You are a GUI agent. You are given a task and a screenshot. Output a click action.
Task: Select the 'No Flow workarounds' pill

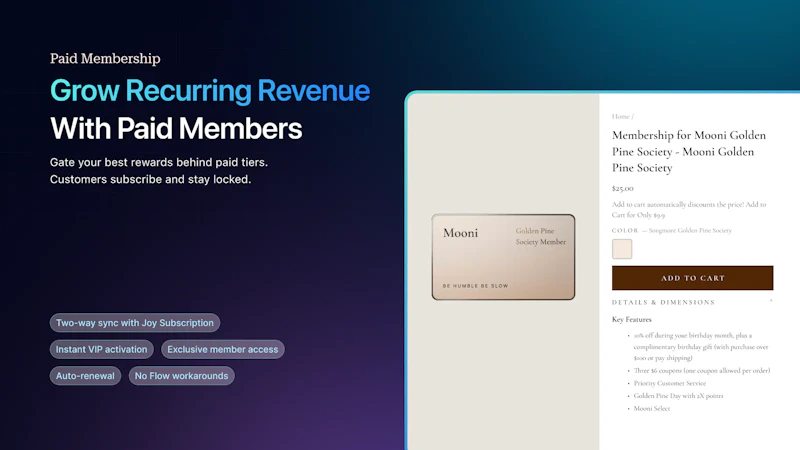pos(181,376)
